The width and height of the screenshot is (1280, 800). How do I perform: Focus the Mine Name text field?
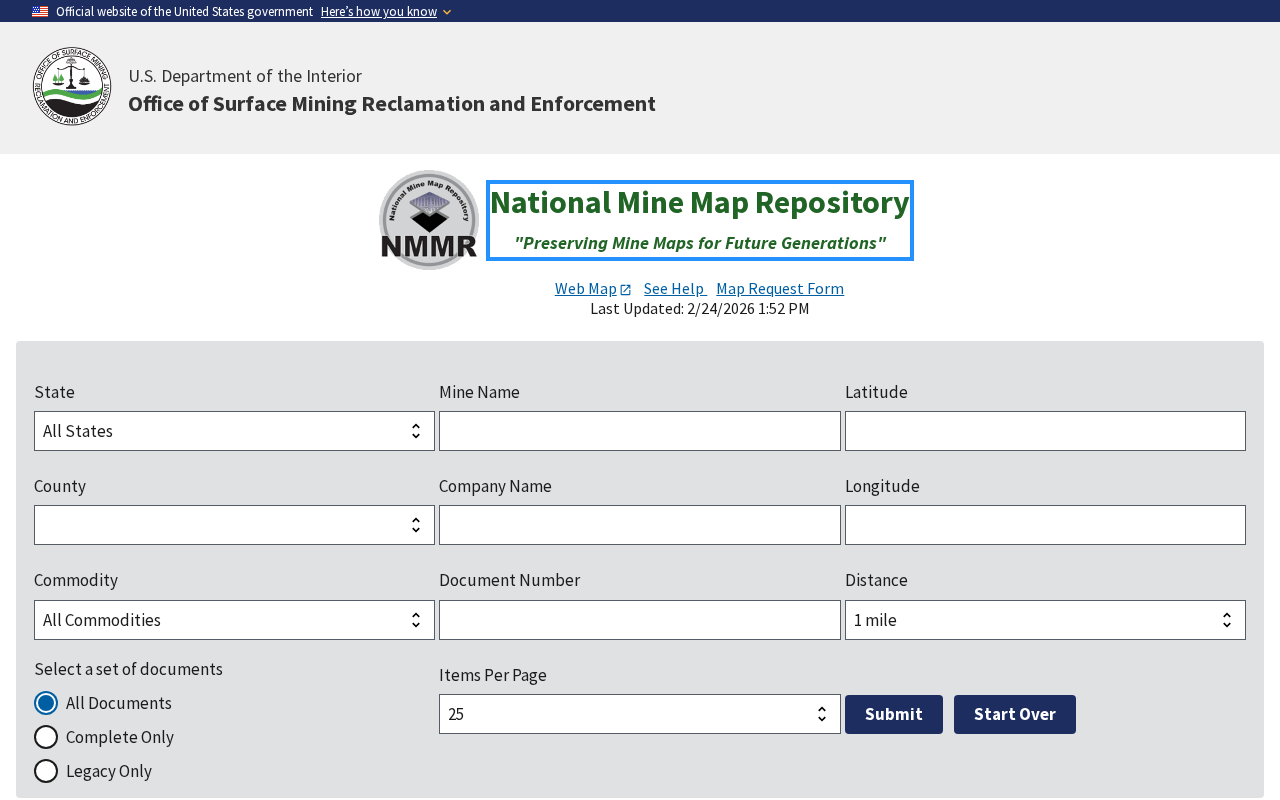(639, 431)
